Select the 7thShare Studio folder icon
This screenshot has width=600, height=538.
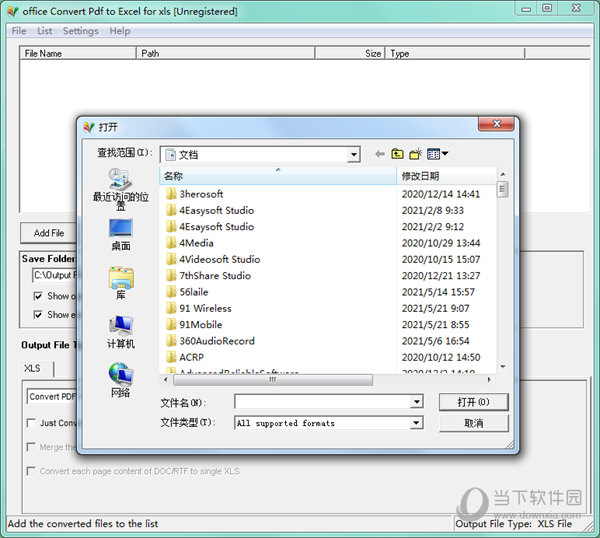click(x=171, y=276)
